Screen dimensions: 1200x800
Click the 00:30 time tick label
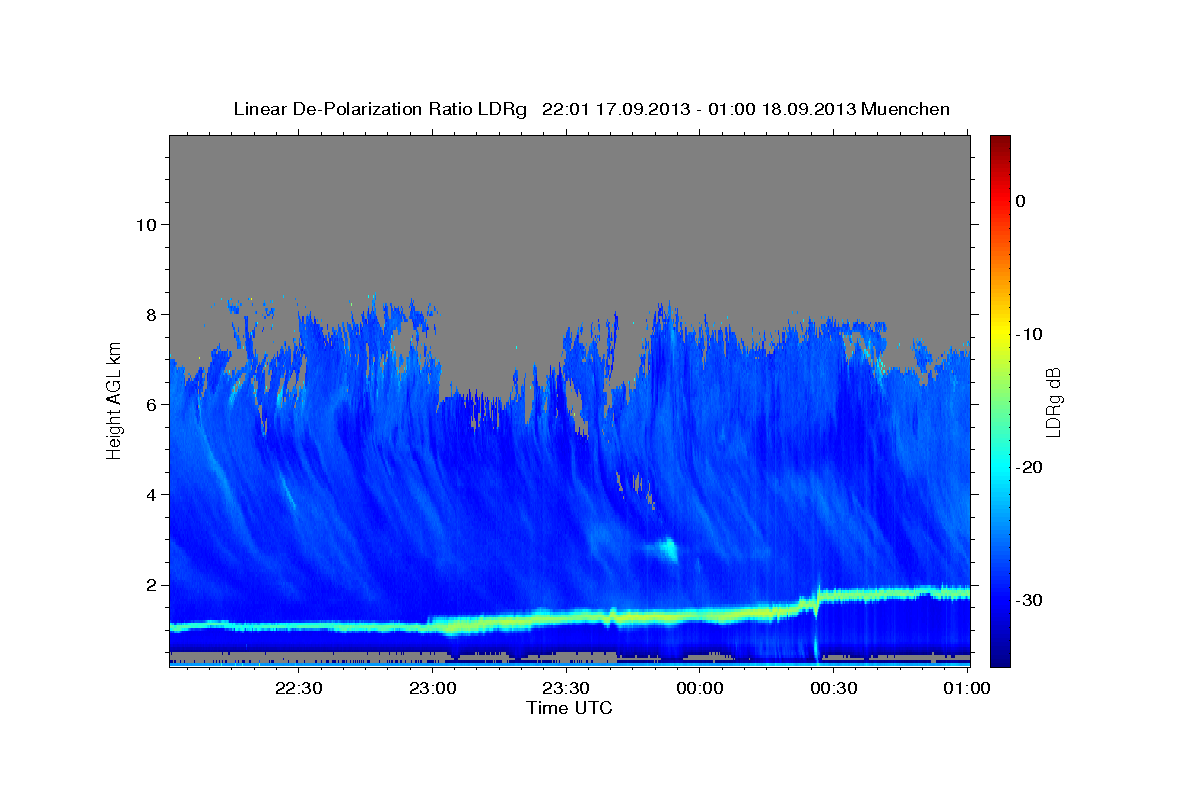tap(834, 688)
